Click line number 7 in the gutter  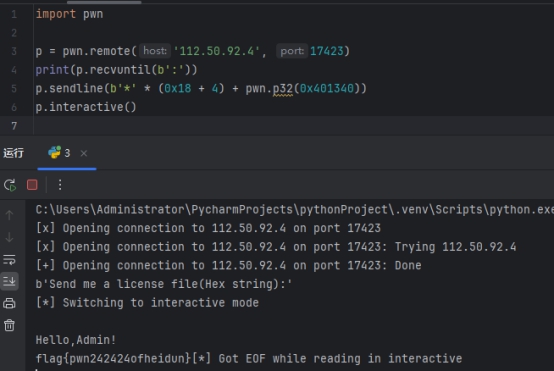tap(14, 126)
